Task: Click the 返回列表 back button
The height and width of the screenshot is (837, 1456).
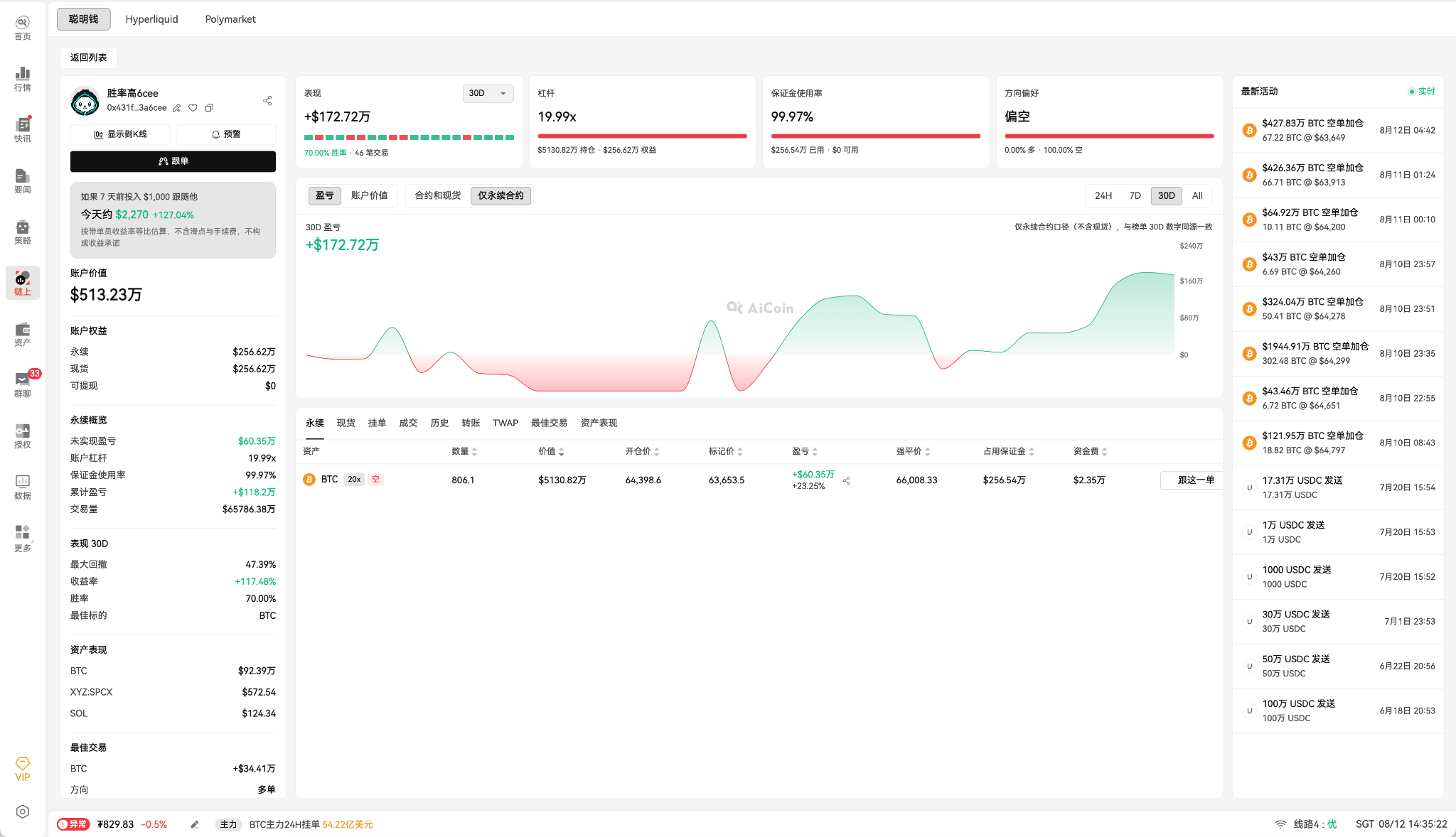Action: [89, 58]
